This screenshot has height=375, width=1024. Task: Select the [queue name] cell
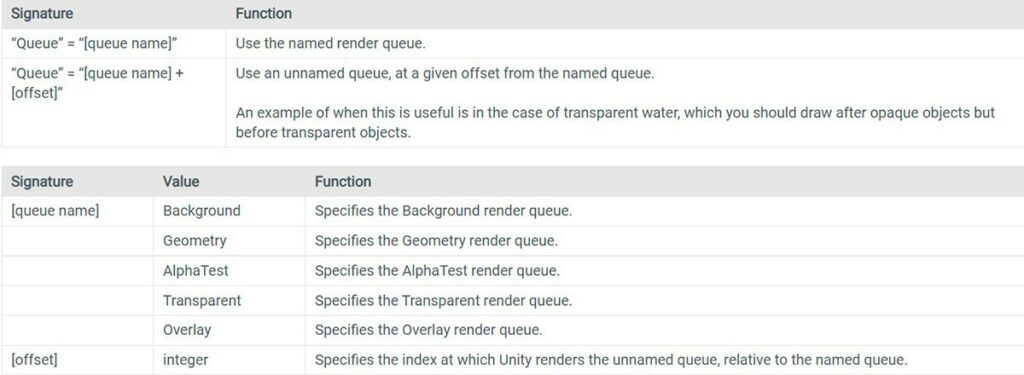click(77, 212)
